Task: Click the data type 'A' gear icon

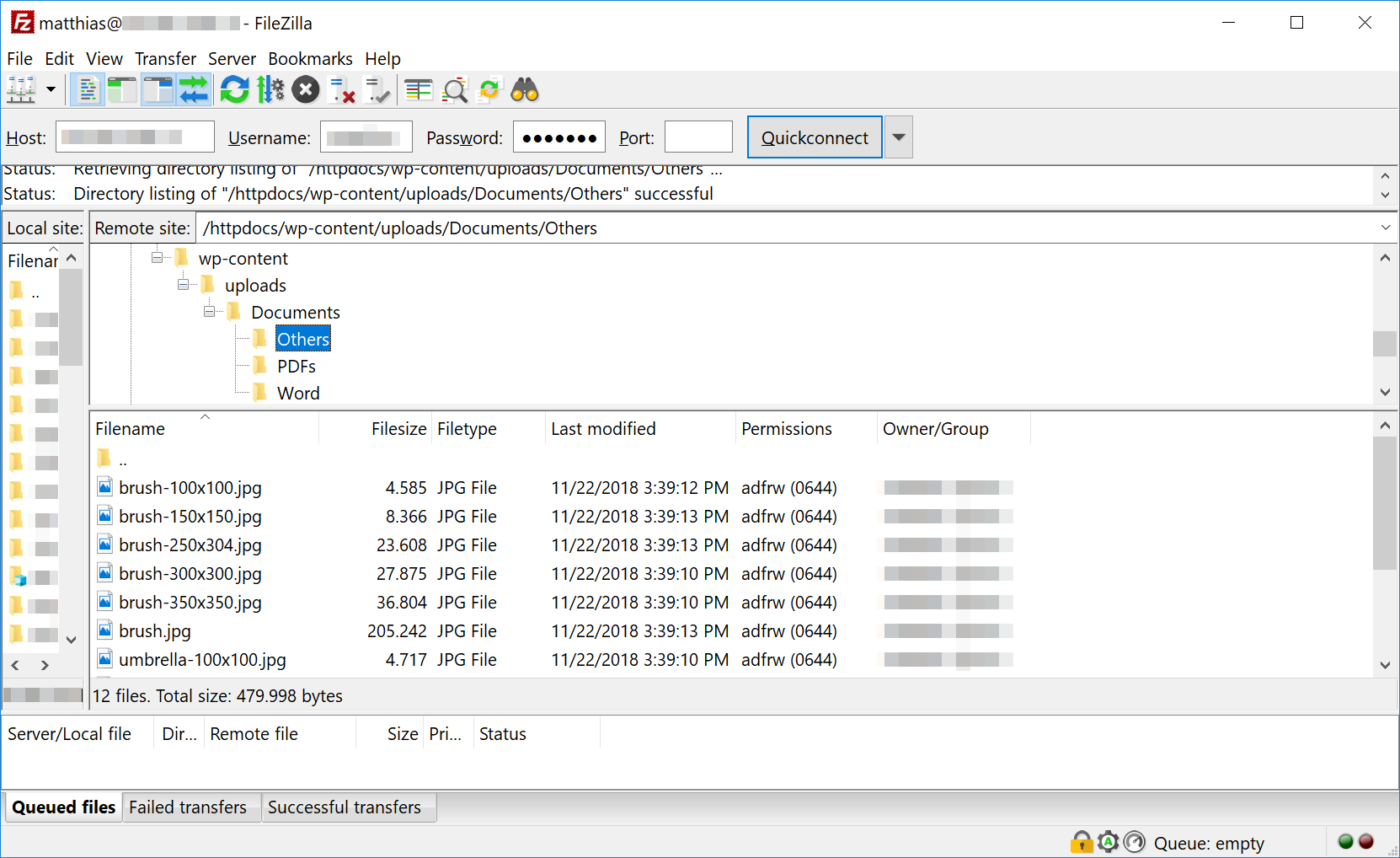Action: click(1109, 842)
